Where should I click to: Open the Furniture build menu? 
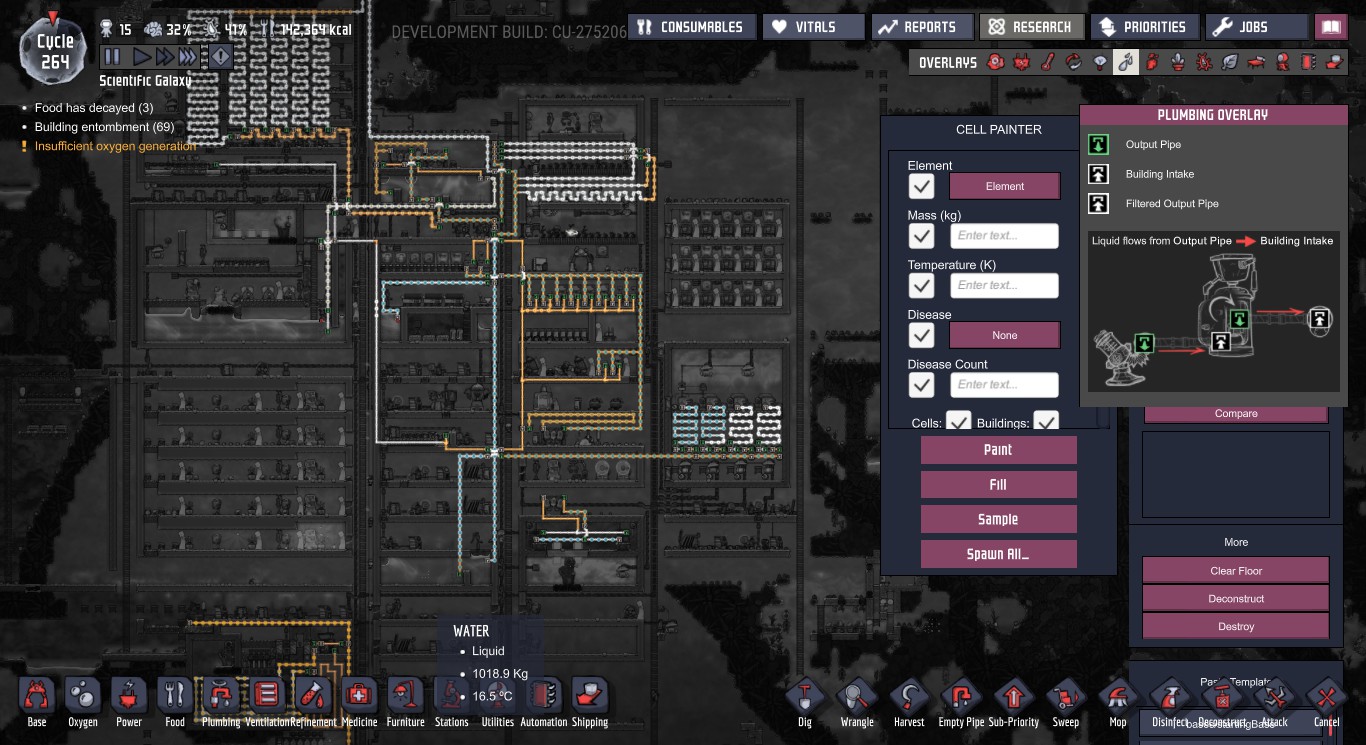tap(405, 702)
